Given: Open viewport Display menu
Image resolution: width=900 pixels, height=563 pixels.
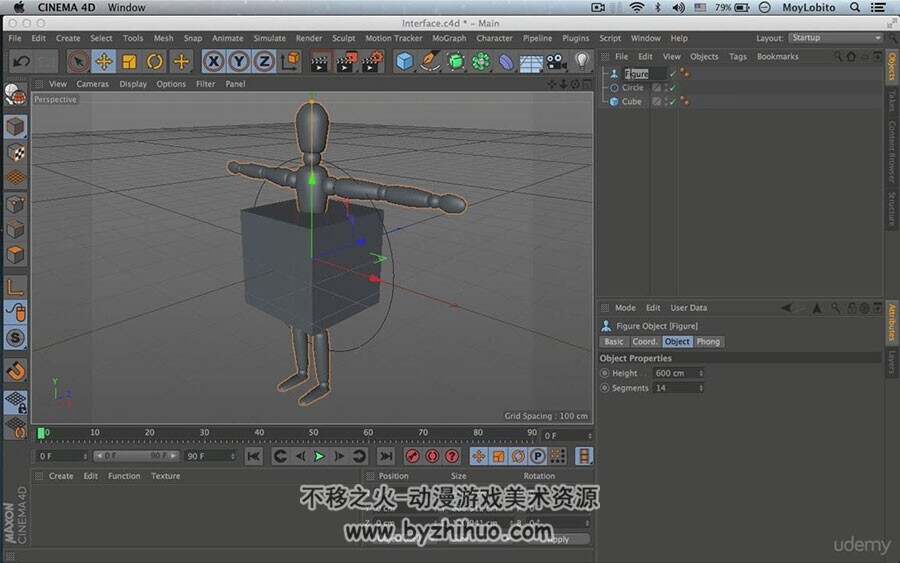Looking at the screenshot, I should (133, 84).
